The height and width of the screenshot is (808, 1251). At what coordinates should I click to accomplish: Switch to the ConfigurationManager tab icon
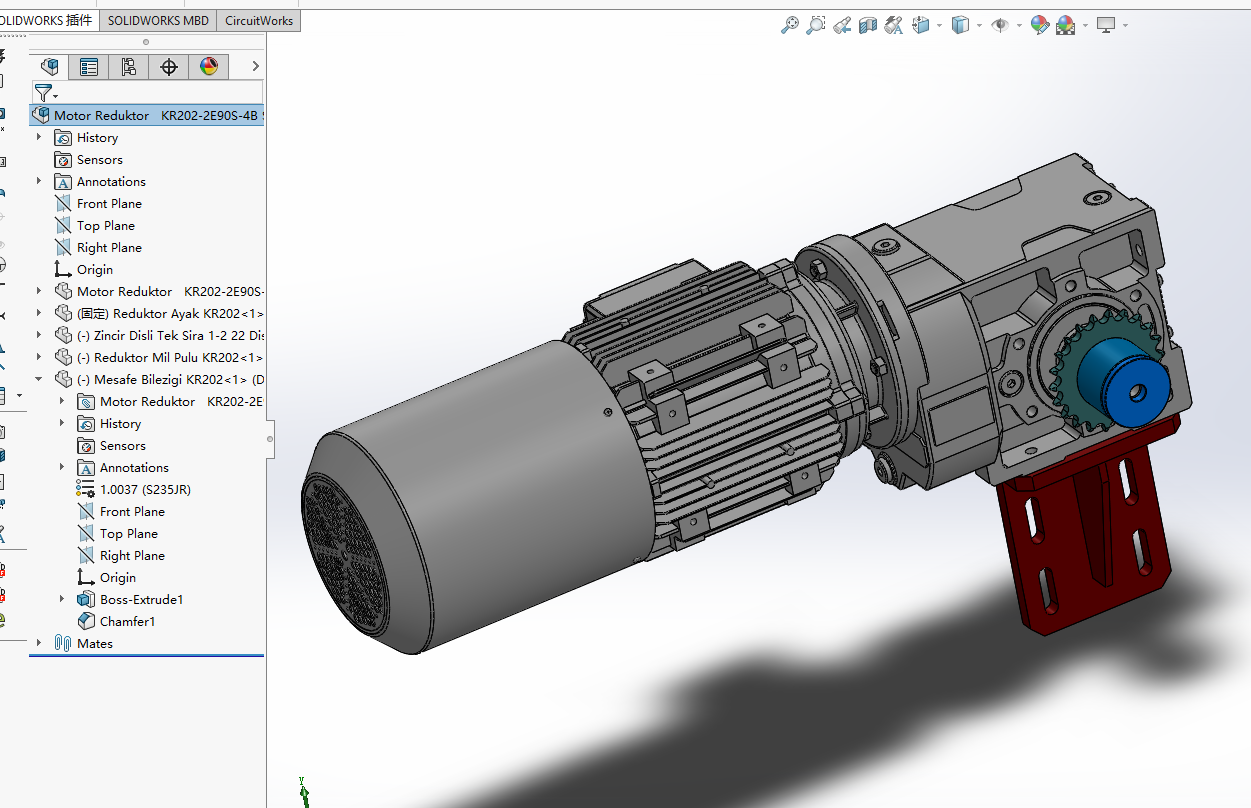click(129, 67)
